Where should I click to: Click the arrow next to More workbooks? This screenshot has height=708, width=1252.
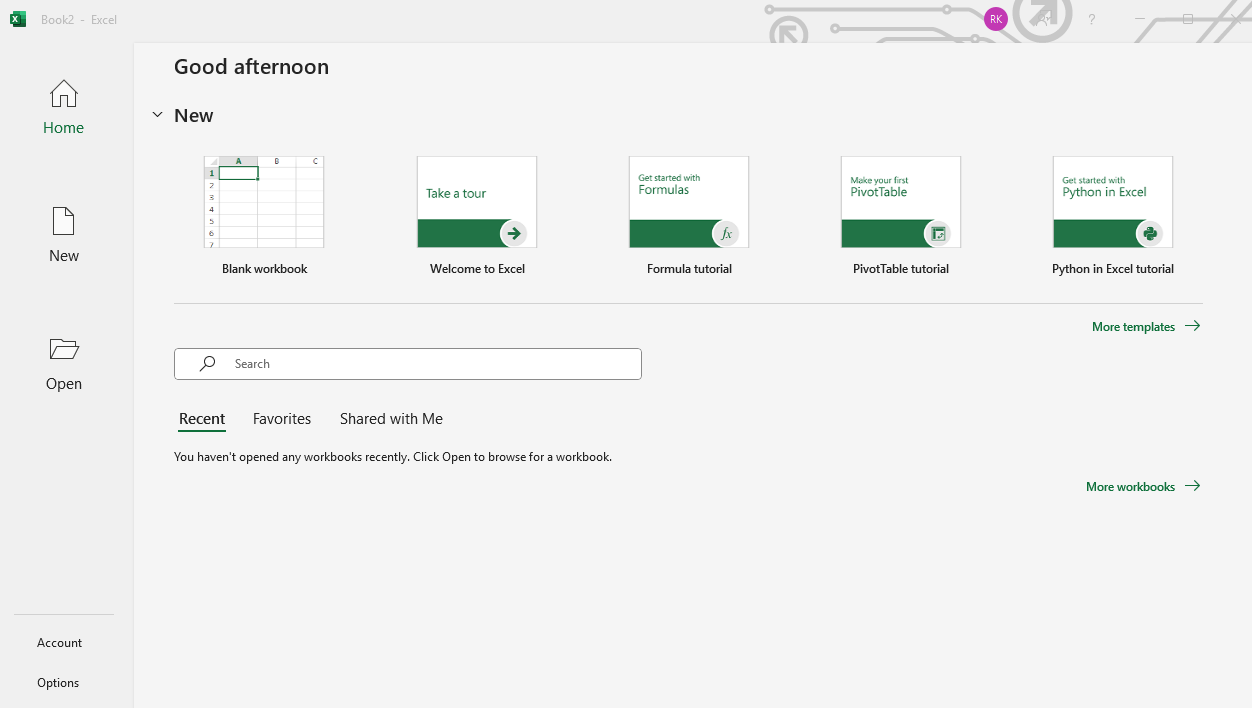(1192, 486)
